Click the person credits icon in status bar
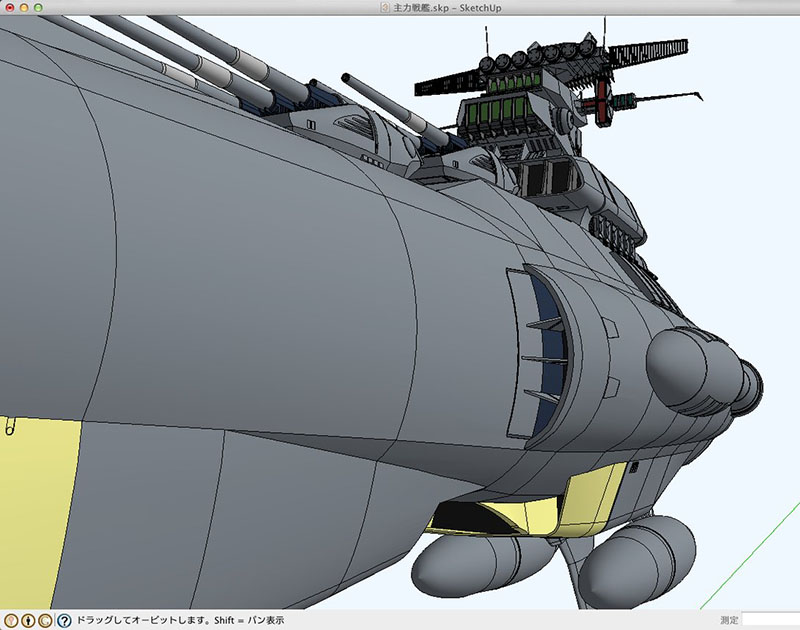This screenshot has width=800, height=630. (28, 620)
